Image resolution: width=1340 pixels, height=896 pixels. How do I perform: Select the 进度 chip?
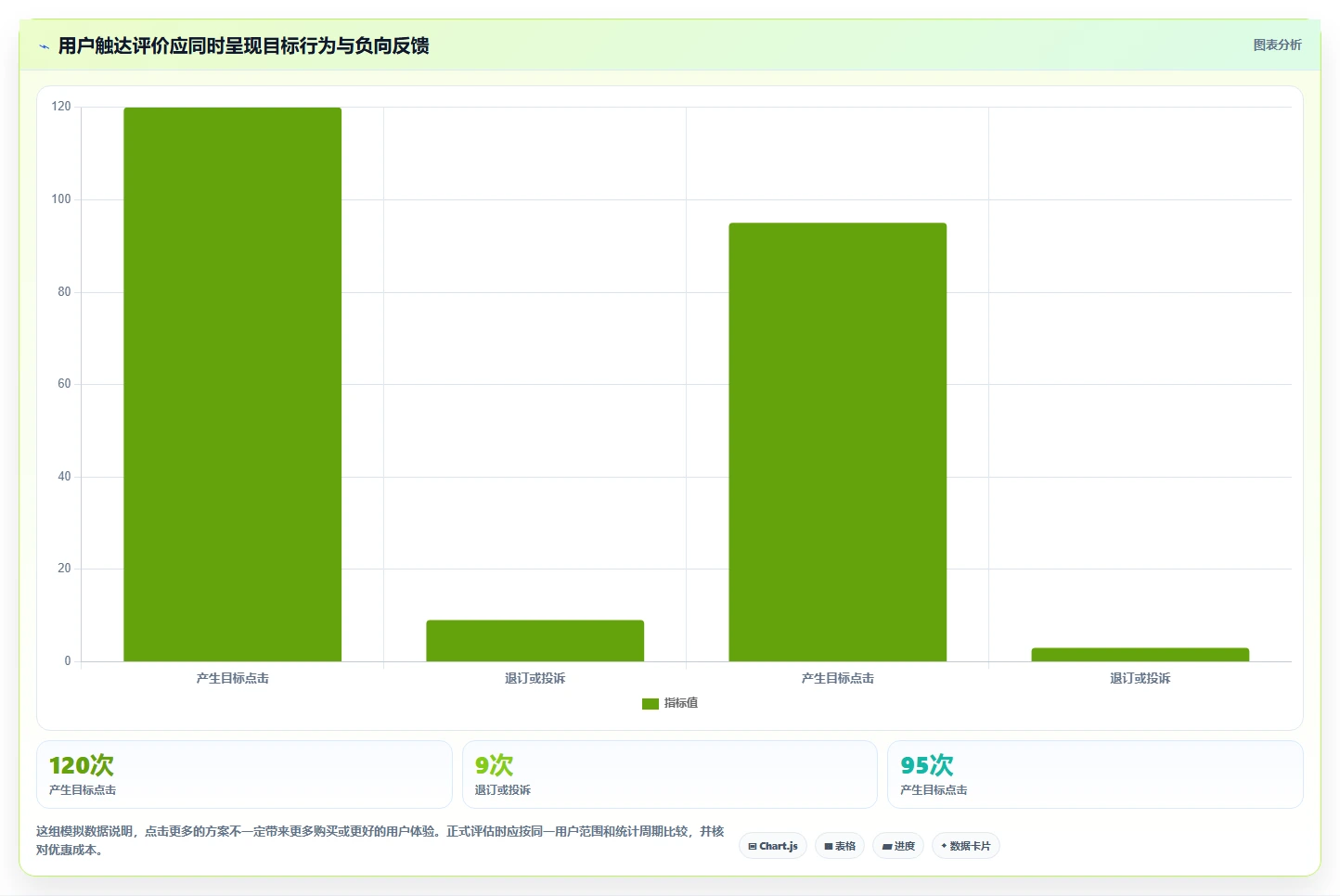click(x=898, y=846)
